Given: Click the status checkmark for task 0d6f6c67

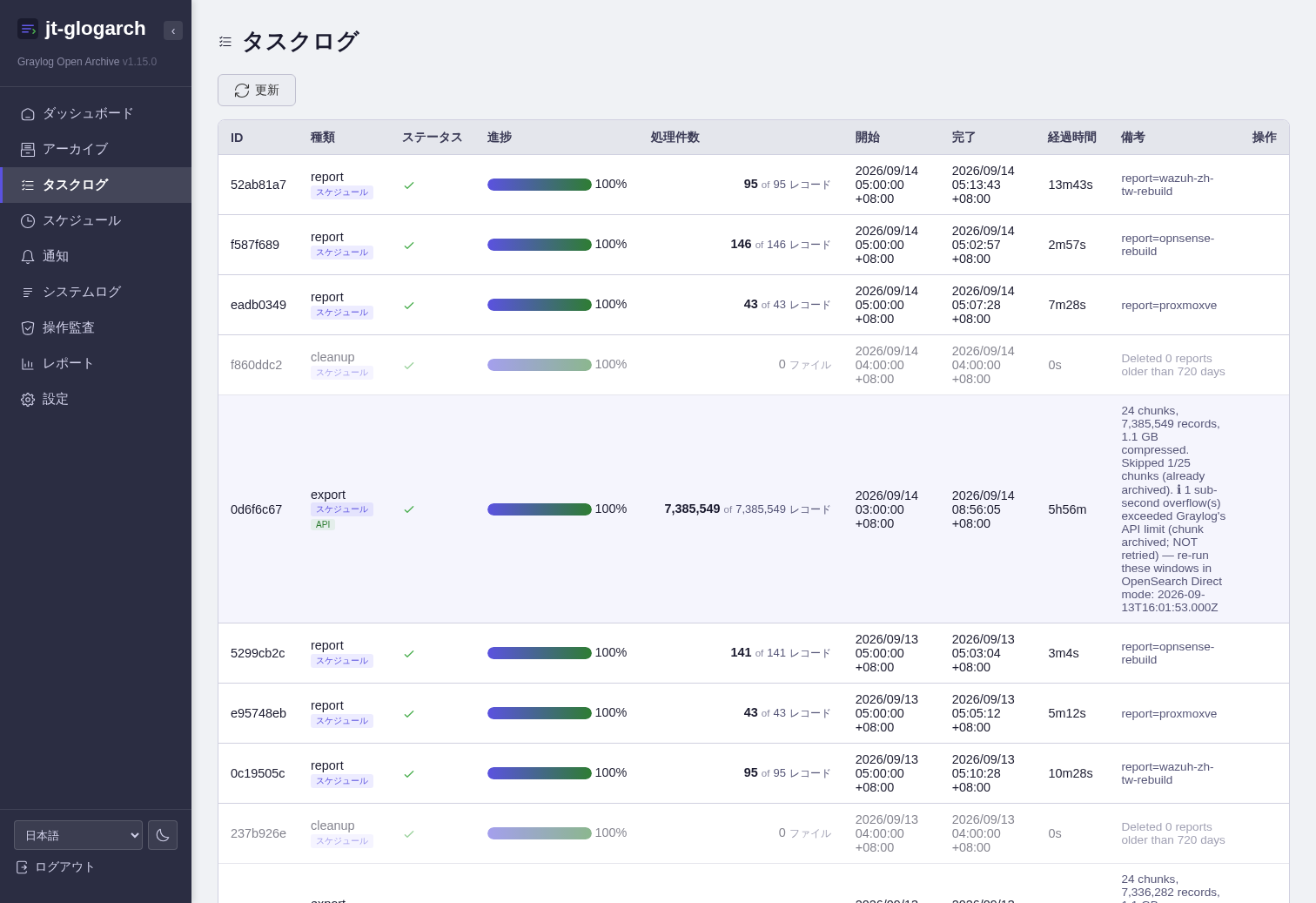Looking at the screenshot, I should click(409, 509).
